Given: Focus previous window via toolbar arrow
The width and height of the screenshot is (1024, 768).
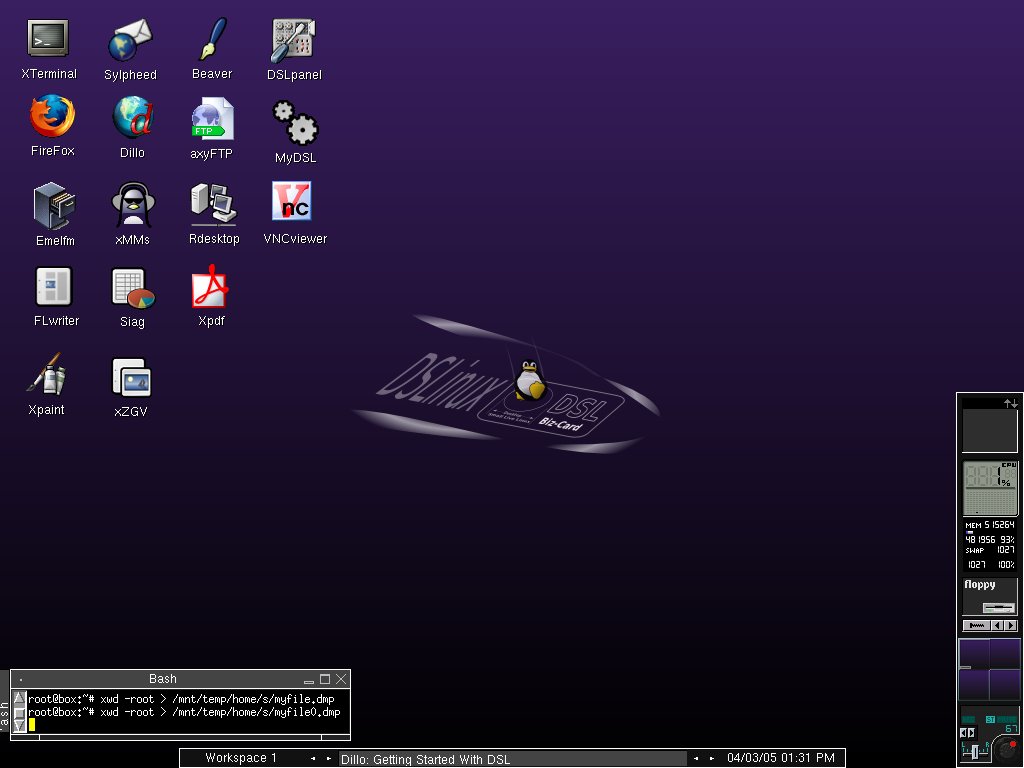Looking at the screenshot, I should (696, 758).
